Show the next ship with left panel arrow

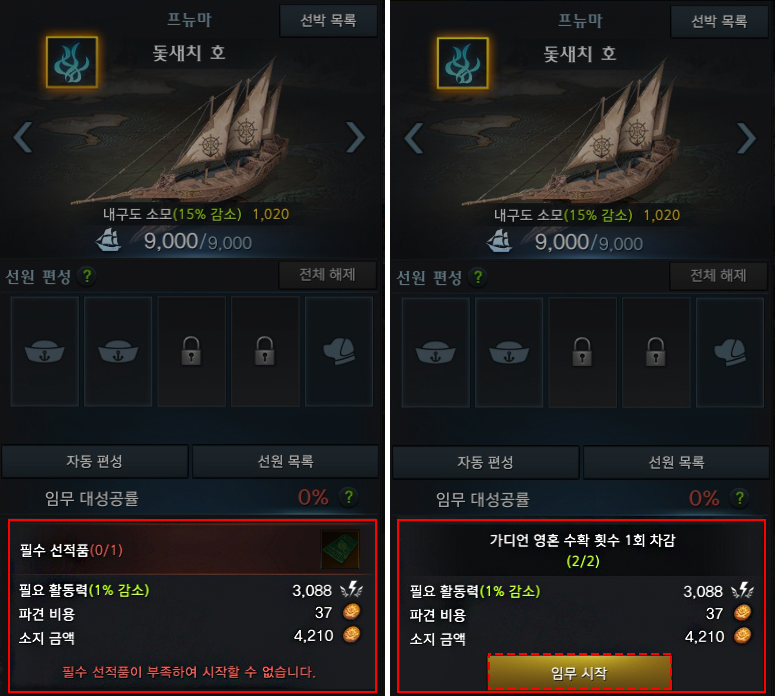tap(355, 137)
